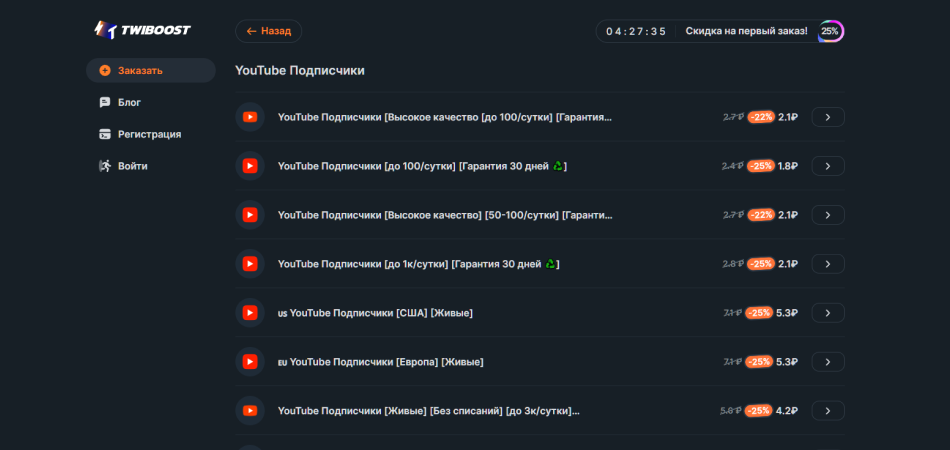Click the -25% badge in the США row
The image size is (950, 450).
click(759, 313)
